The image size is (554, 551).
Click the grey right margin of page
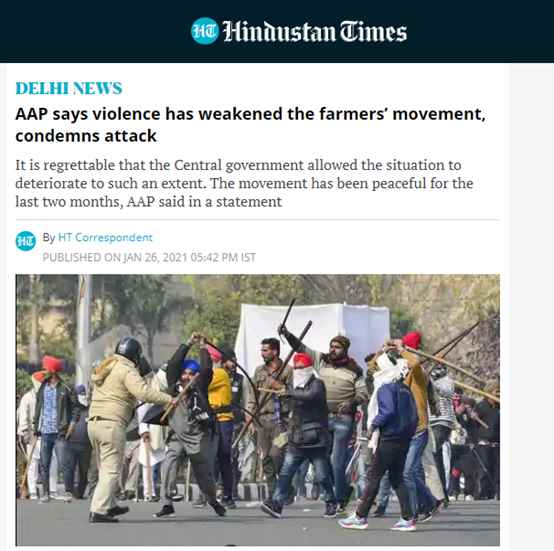pos(532,307)
